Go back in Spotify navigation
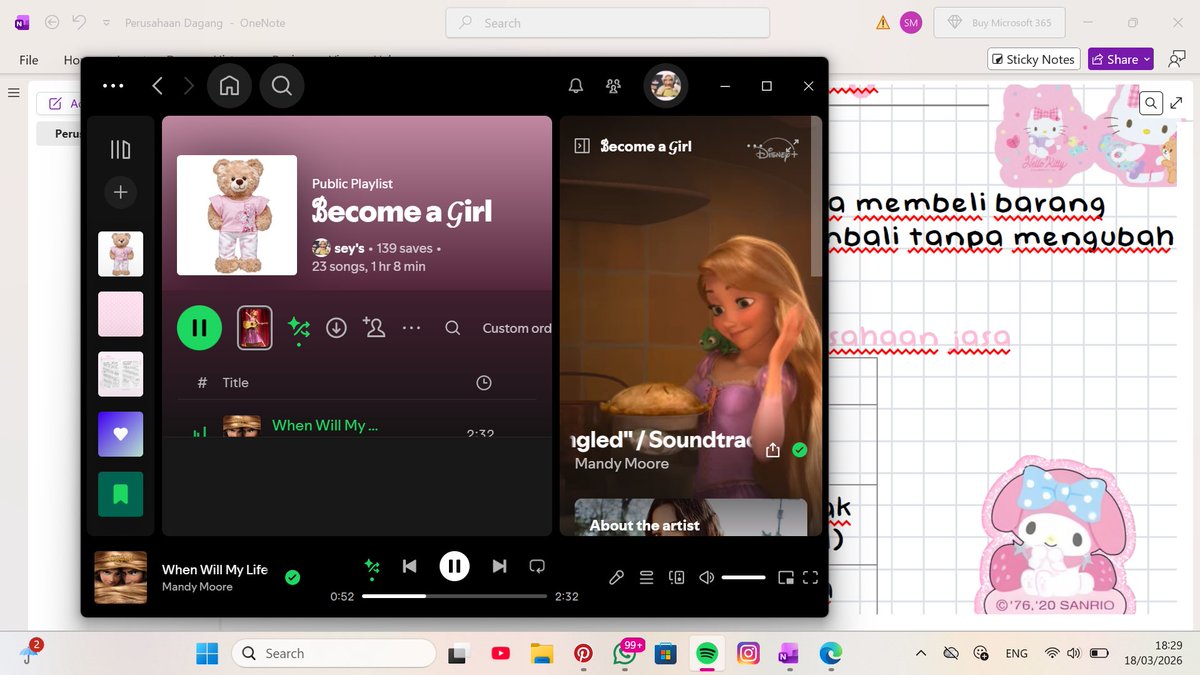Image resolution: width=1200 pixels, height=675 pixels. point(157,86)
